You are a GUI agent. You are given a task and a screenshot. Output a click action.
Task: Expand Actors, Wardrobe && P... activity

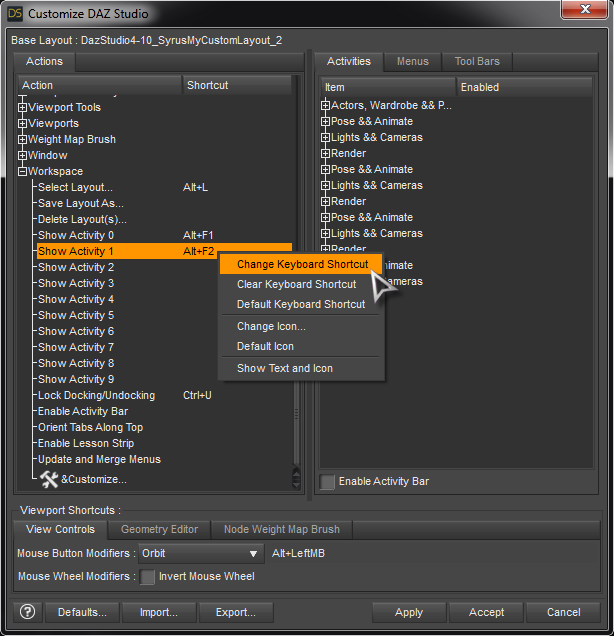pyautogui.click(x=325, y=105)
